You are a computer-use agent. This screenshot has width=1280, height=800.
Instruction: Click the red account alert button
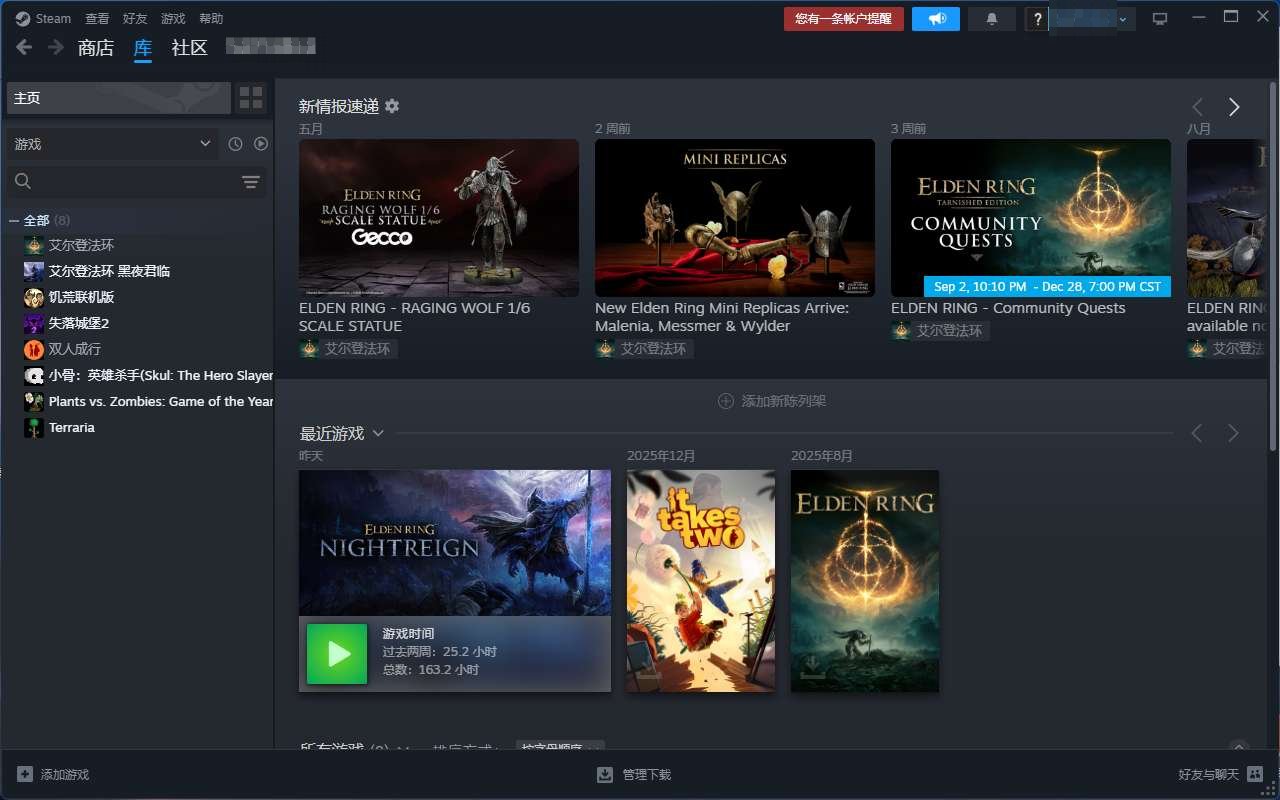[844, 19]
